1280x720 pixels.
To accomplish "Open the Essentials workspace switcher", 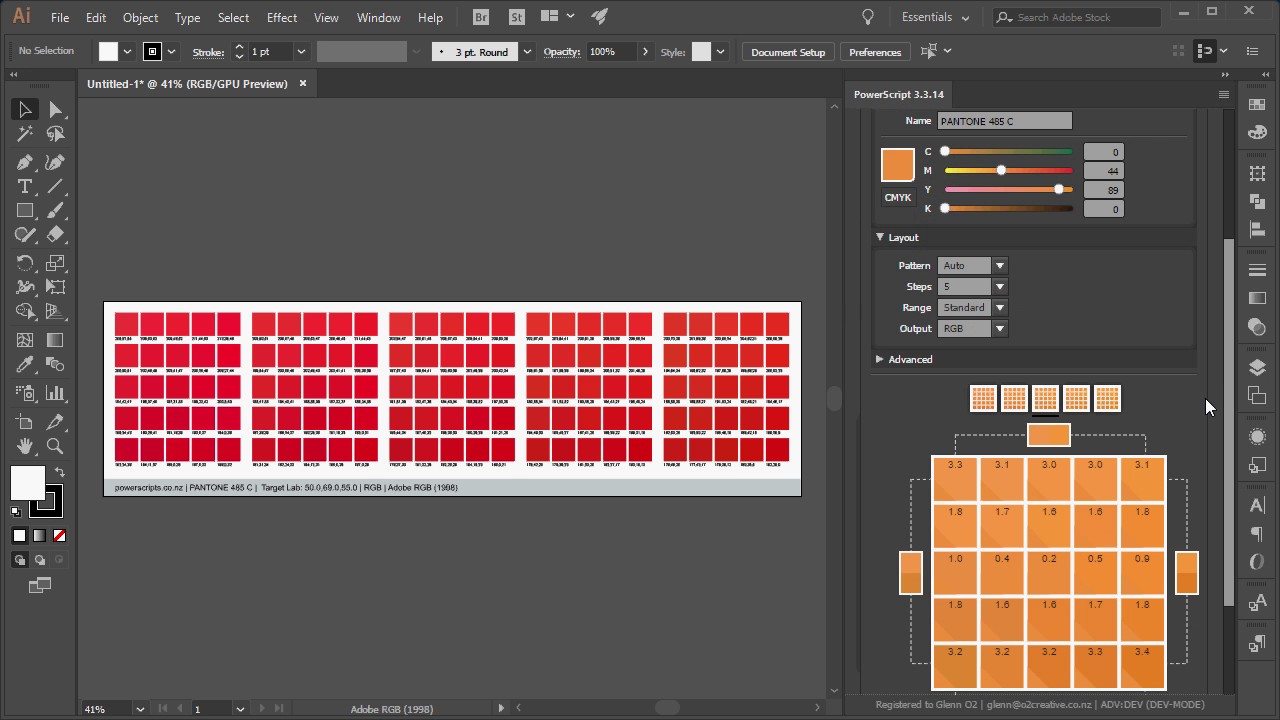I will click(935, 17).
